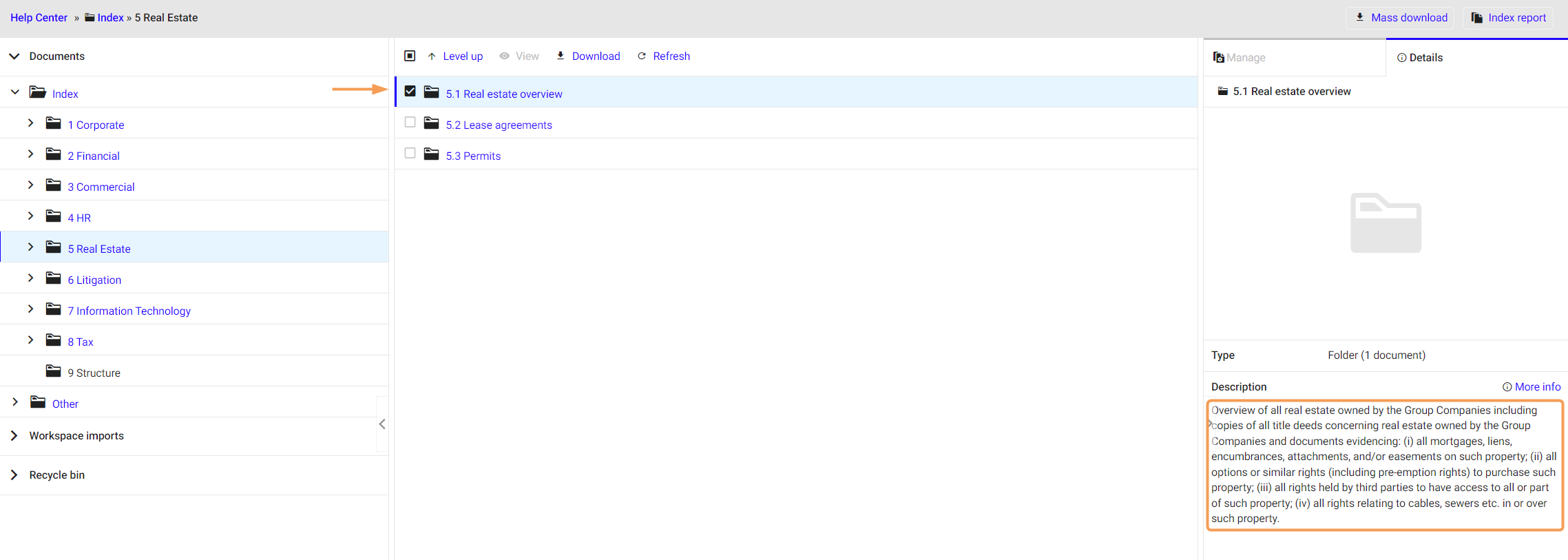This screenshot has width=1568, height=560.
Task: Expand the 4 HR folder
Action: pos(30,216)
